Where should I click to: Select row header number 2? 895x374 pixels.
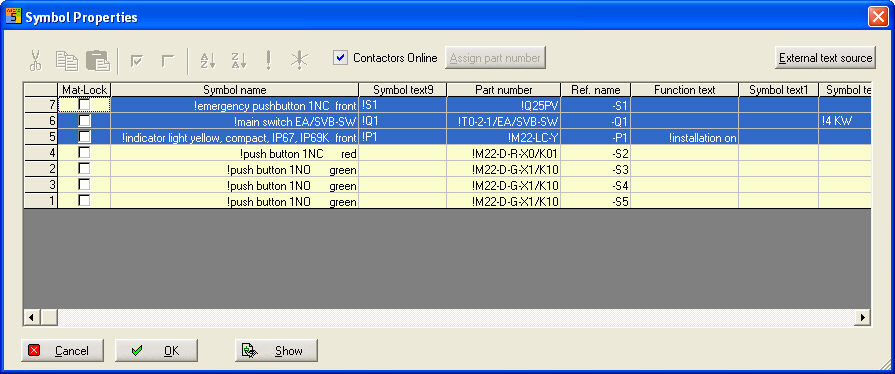click(x=41, y=168)
